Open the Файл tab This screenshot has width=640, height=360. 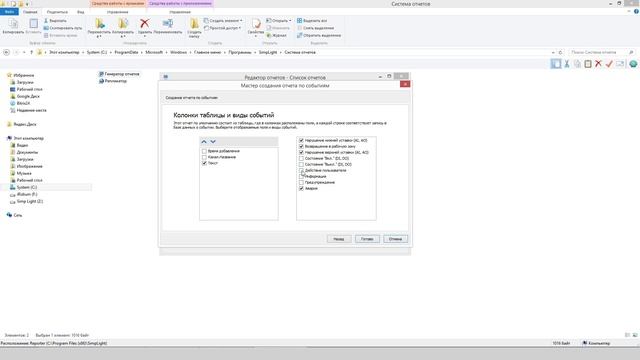tap(9, 12)
